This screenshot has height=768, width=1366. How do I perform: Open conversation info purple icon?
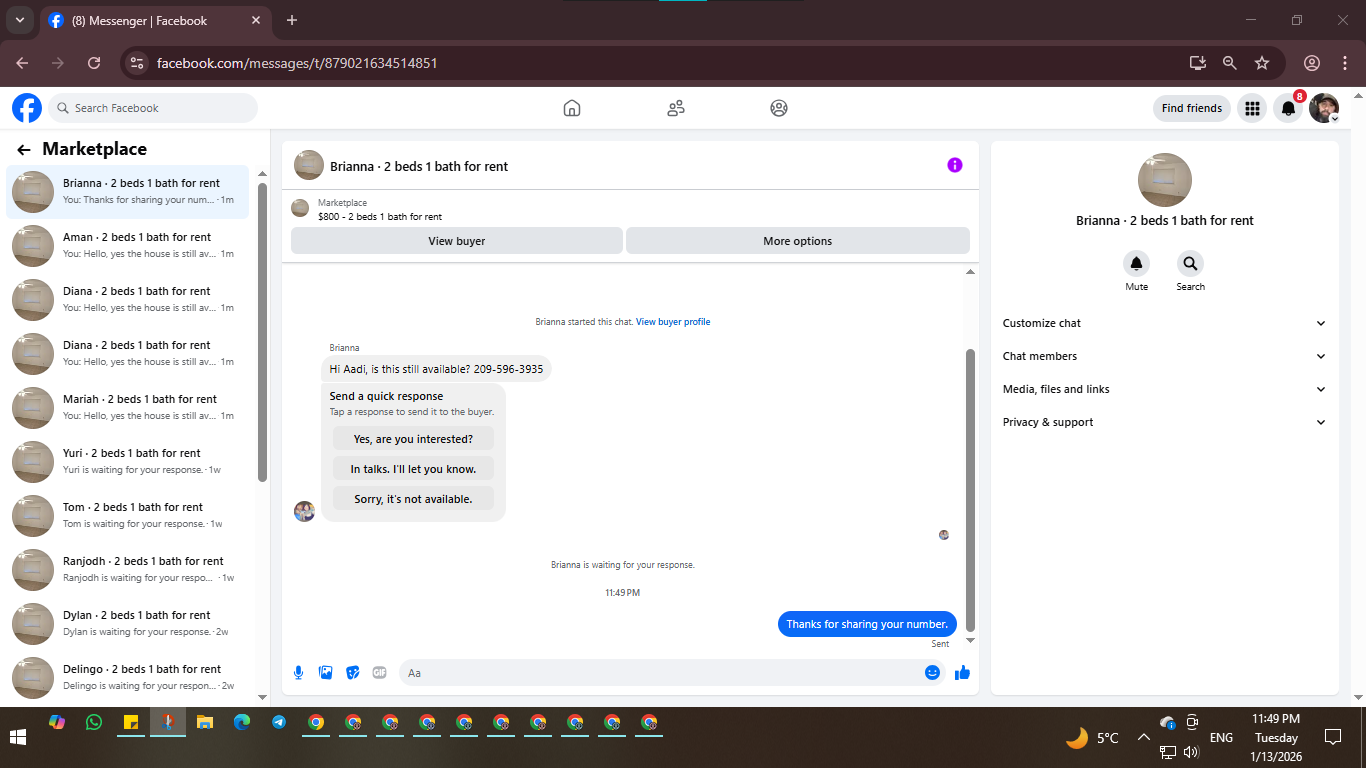955,165
